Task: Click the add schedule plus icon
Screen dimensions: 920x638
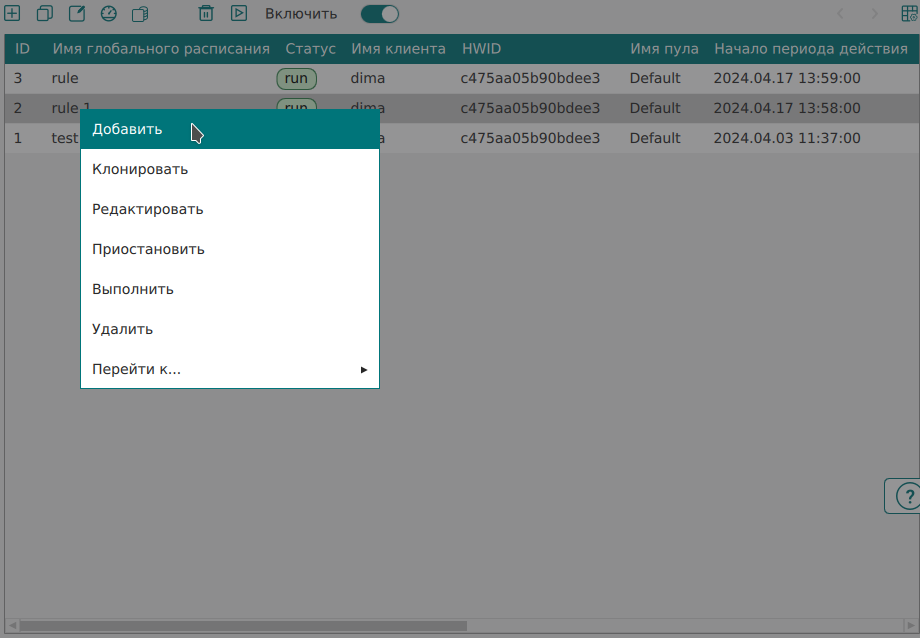Action: tap(12, 14)
